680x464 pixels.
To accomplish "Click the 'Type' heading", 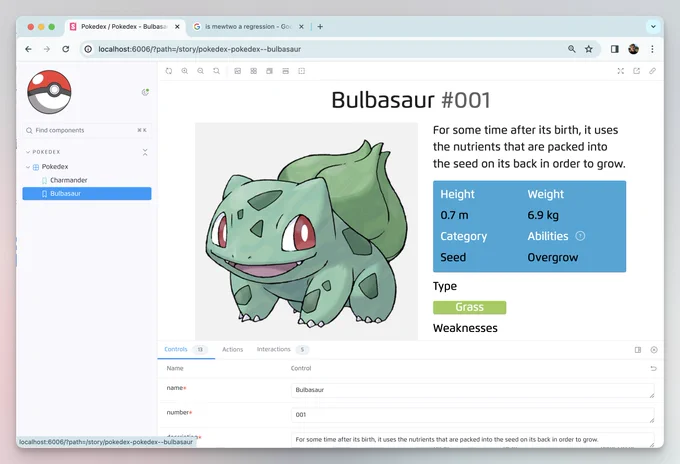I will pyautogui.click(x=445, y=286).
